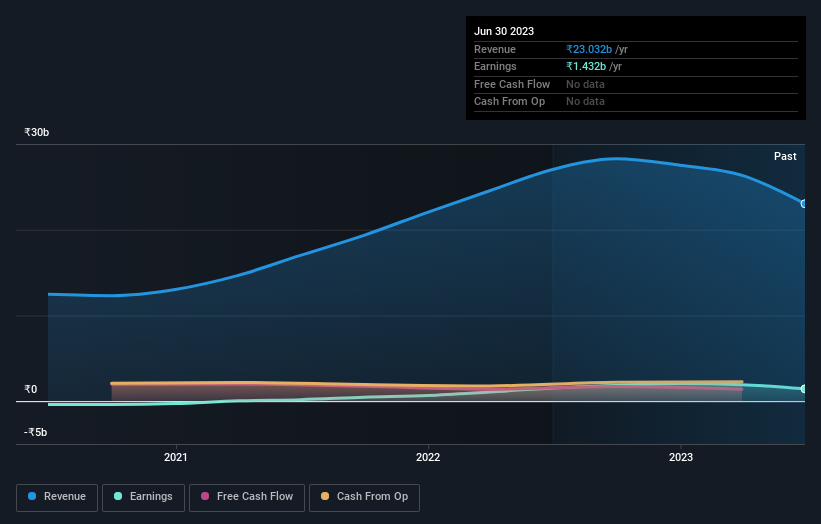Toggle the Earnings series legend button

pyautogui.click(x=143, y=497)
